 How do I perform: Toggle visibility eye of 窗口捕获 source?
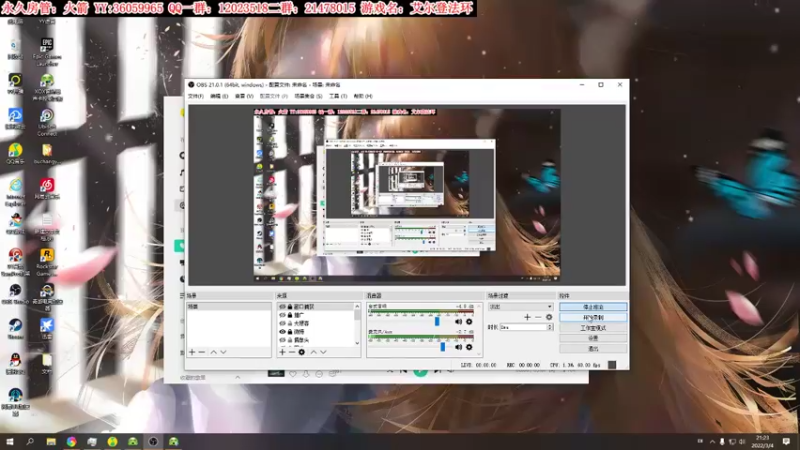click(x=282, y=307)
